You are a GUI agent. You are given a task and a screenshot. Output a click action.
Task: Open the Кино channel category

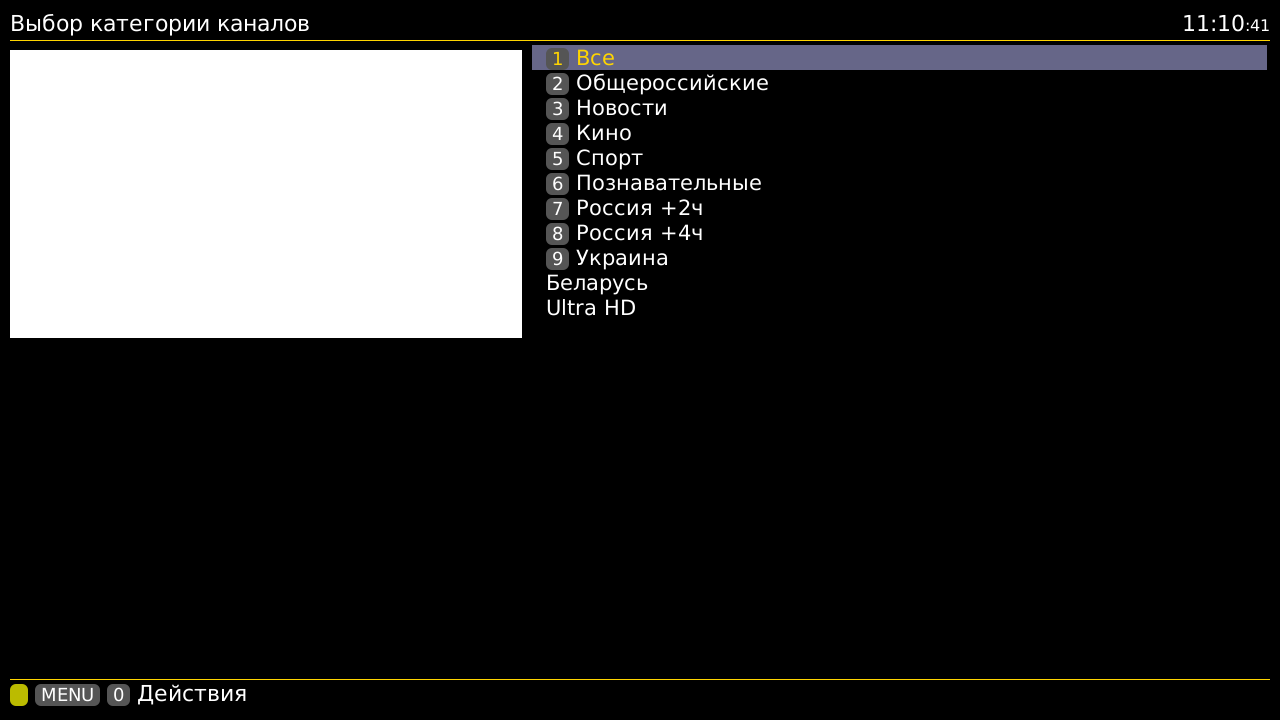pyautogui.click(x=603, y=133)
